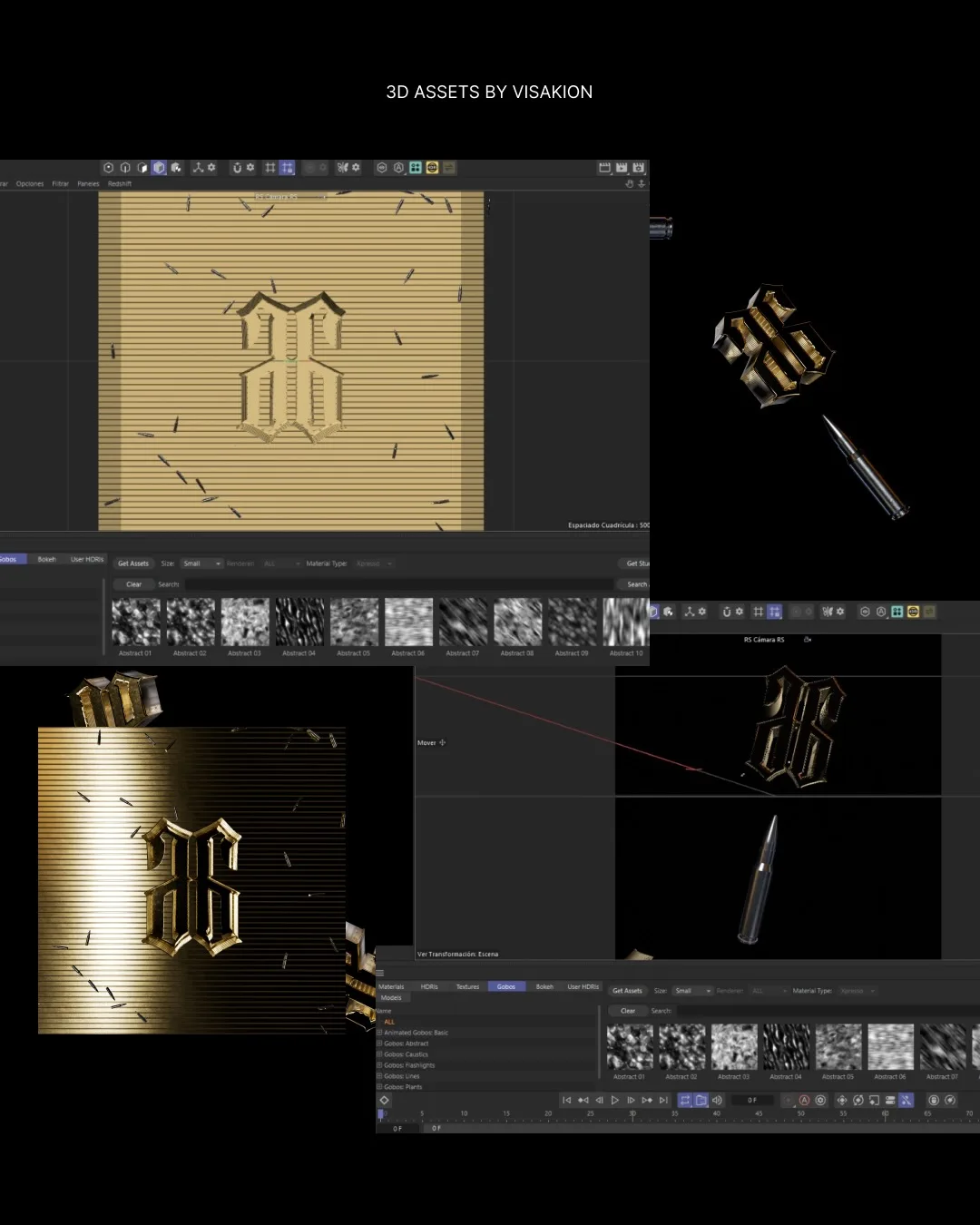
Task: Open the Models tab
Action: coord(391,997)
